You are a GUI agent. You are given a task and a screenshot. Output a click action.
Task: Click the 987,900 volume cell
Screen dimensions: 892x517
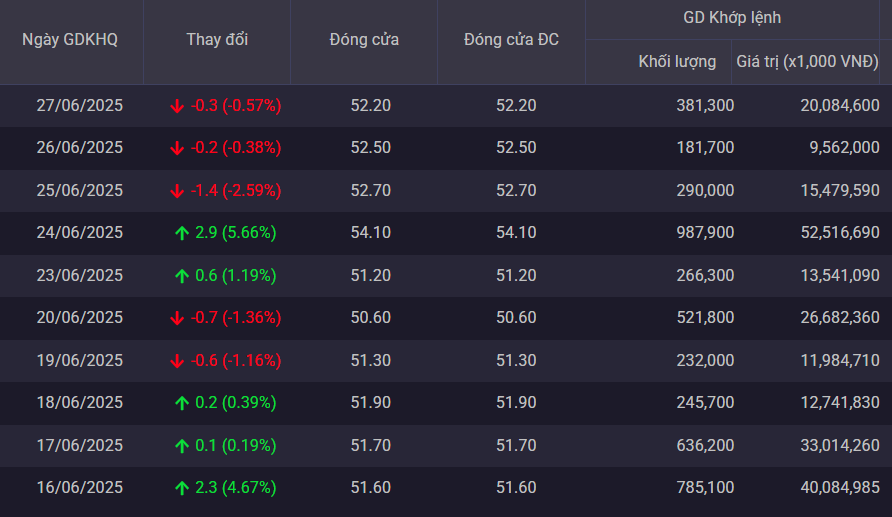coord(703,233)
